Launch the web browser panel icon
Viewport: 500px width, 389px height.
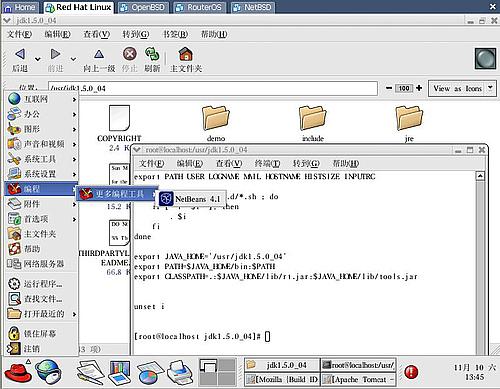tap(48, 372)
